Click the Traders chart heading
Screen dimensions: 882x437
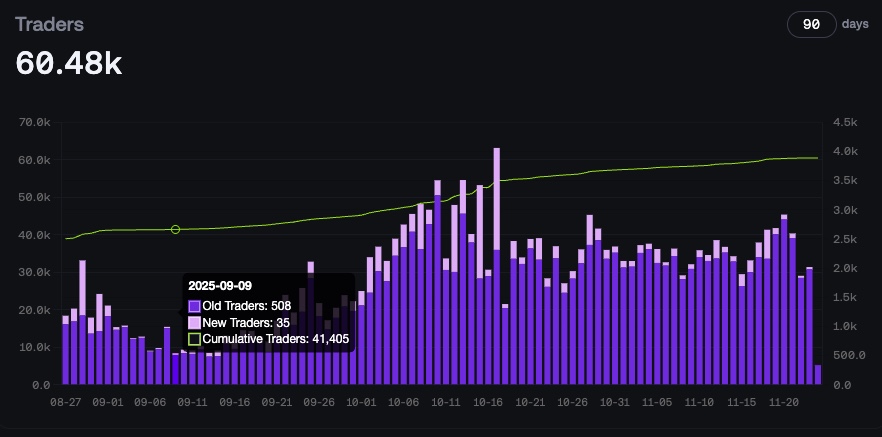click(x=49, y=25)
